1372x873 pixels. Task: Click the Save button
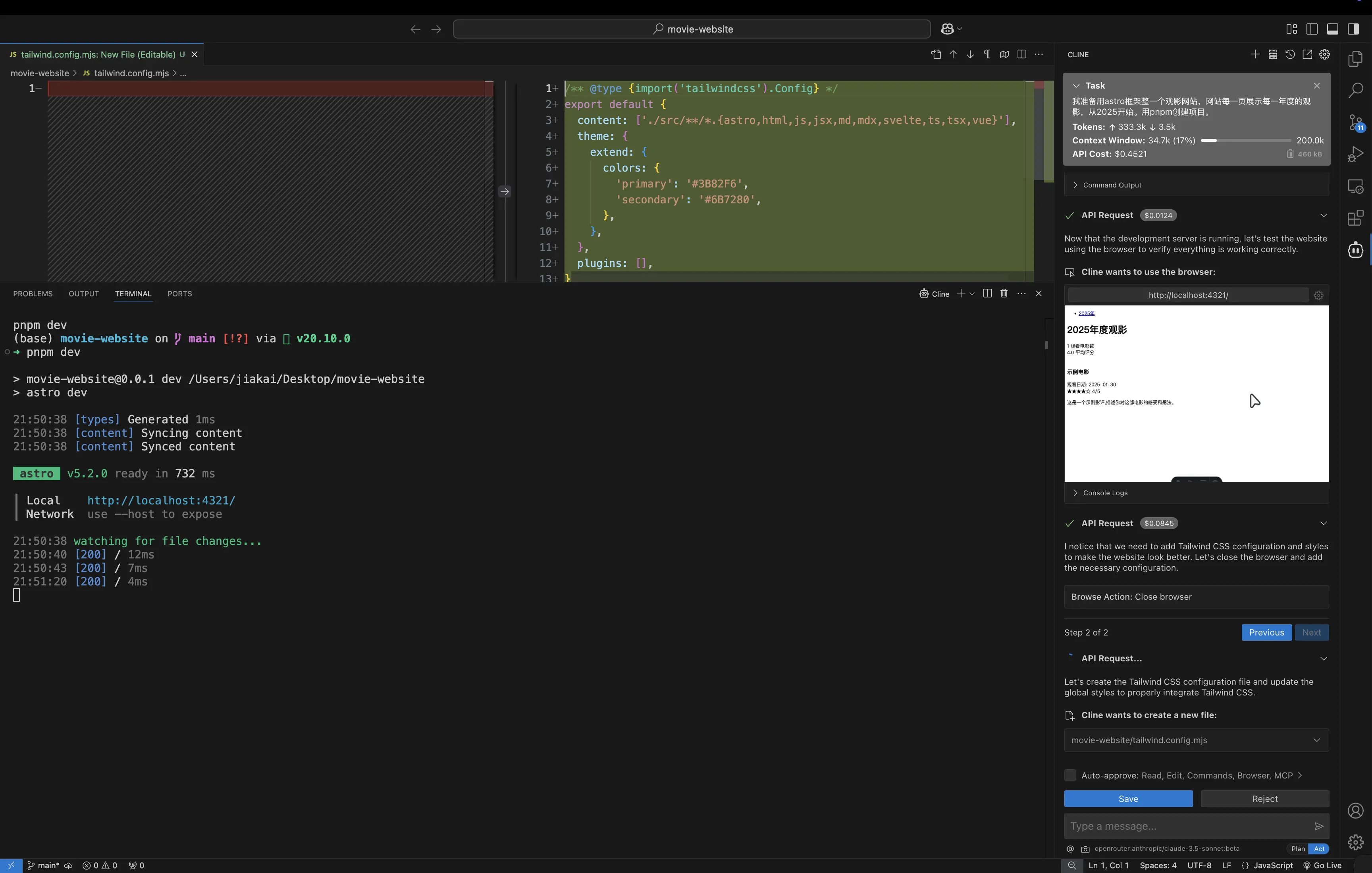click(x=1128, y=799)
